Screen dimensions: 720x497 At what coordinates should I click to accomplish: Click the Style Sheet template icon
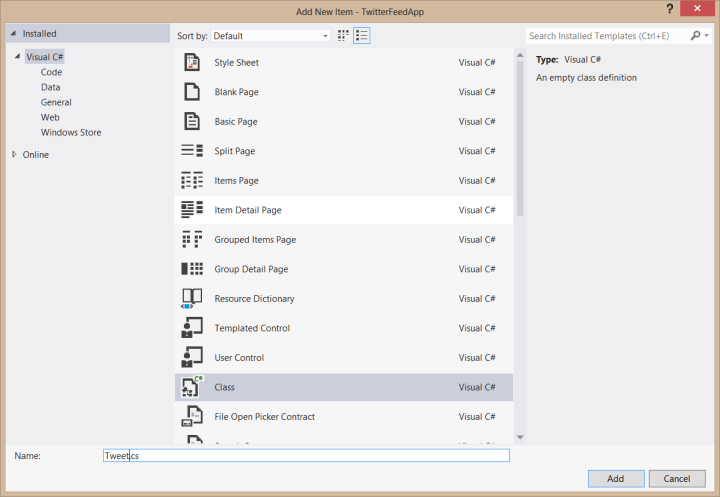pyautogui.click(x=192, y=63)
